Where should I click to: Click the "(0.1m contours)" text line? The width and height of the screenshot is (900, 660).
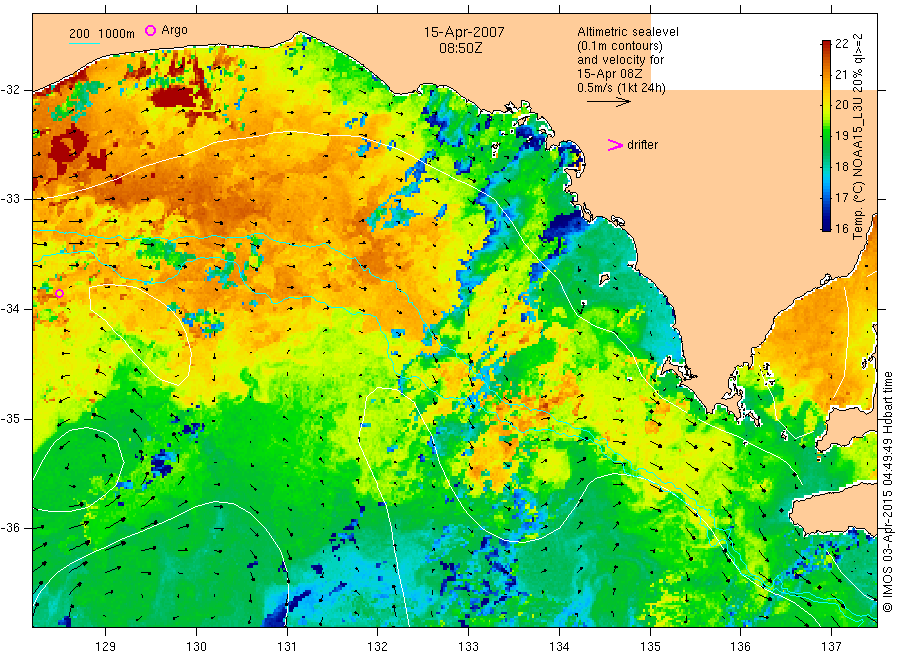click(x=619, y=46)
